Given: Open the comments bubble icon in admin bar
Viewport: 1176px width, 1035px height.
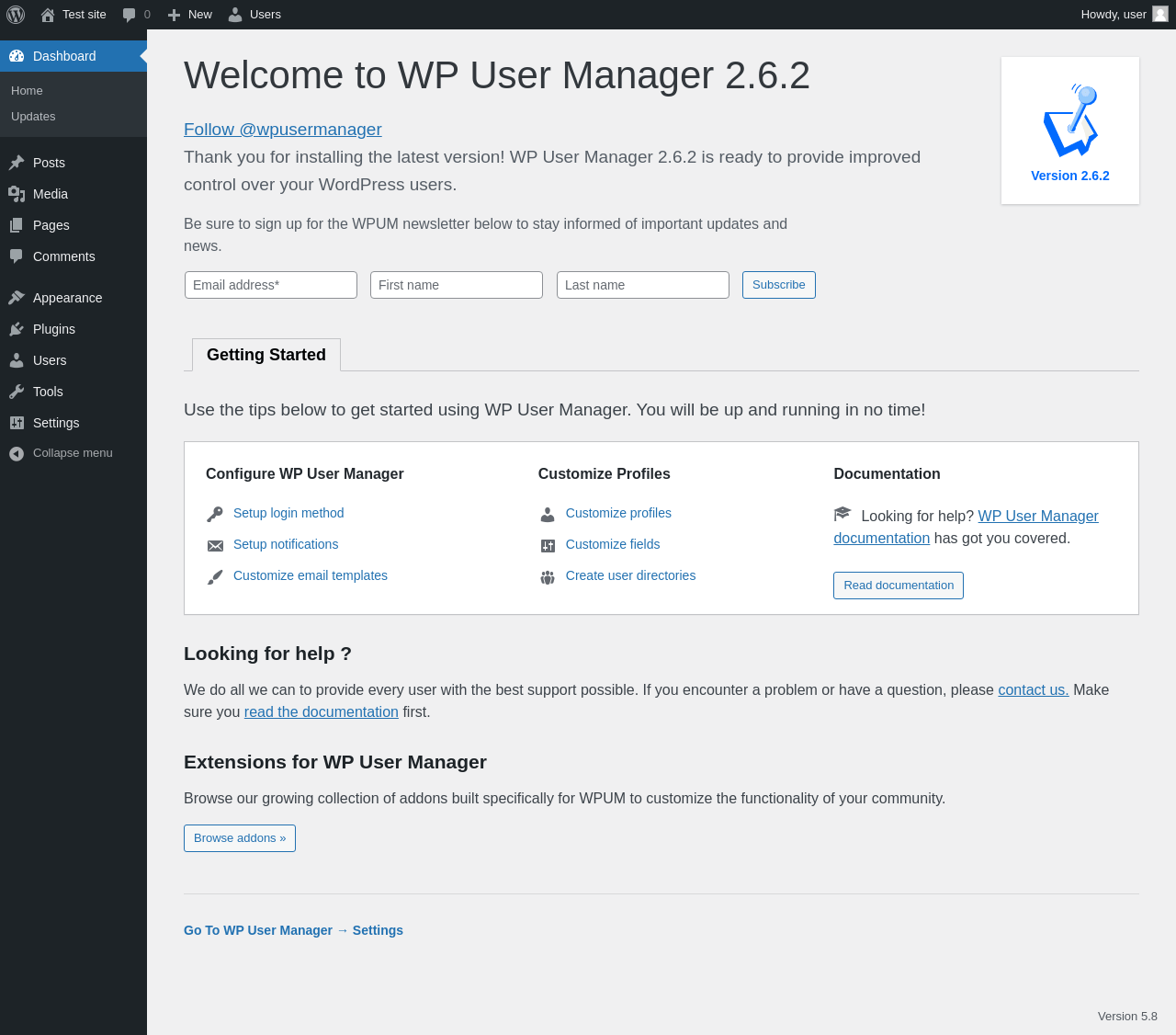Looking at the screenshot, I should (x=130, y=15).
